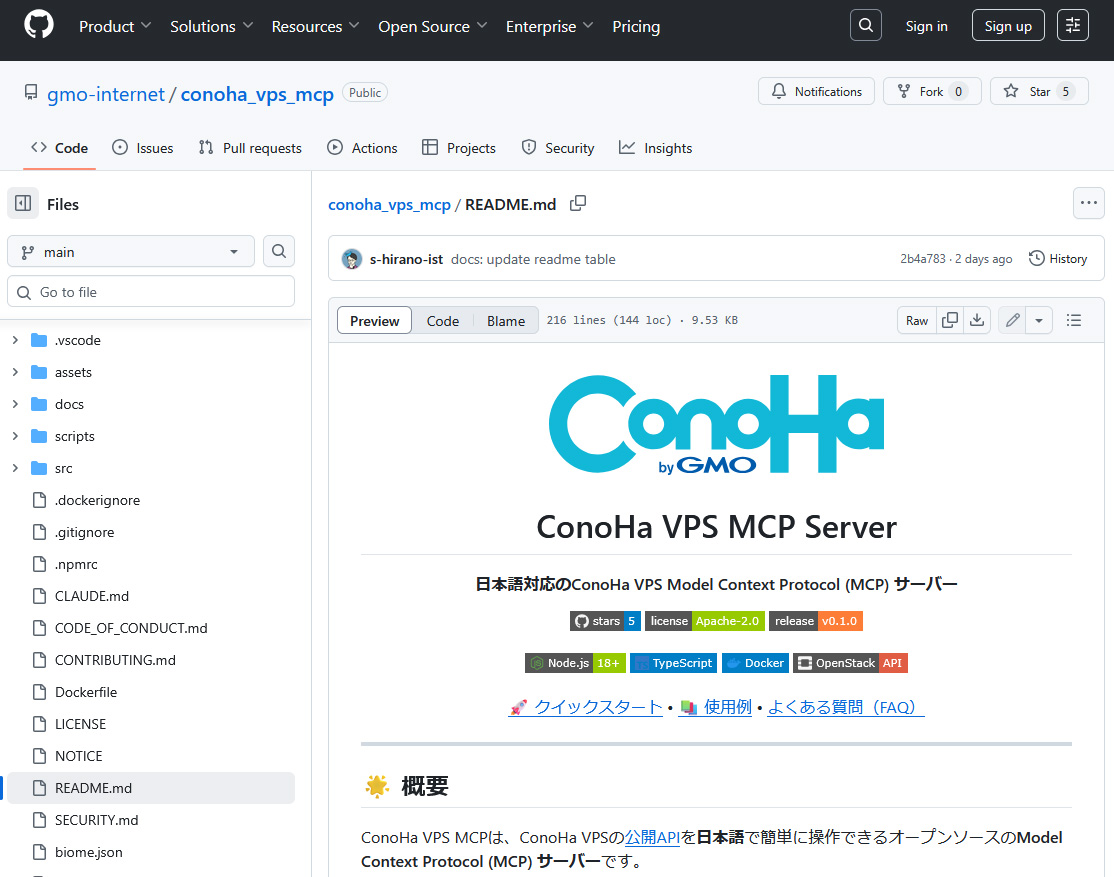
Task: Open the conoha_vps_mcp repo title link
Action: click(257, 94)
